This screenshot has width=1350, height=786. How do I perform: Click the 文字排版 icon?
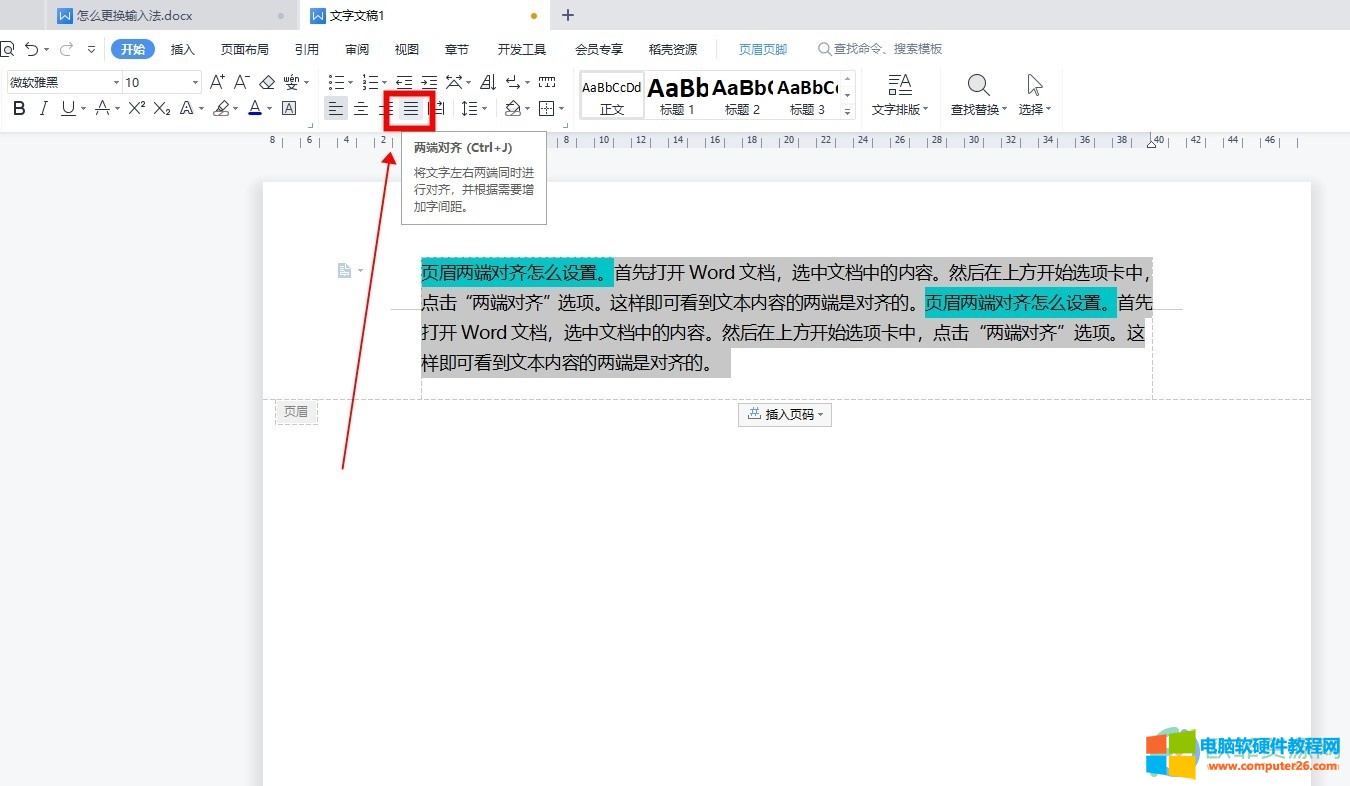900,85
